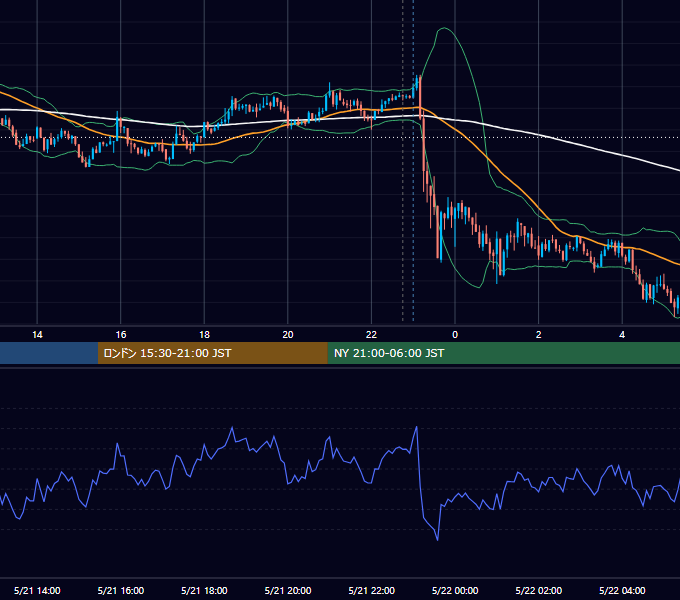Screen dimensions: 680x600
Task: Click hour label 22 on price chart axis
Action: 372,335
